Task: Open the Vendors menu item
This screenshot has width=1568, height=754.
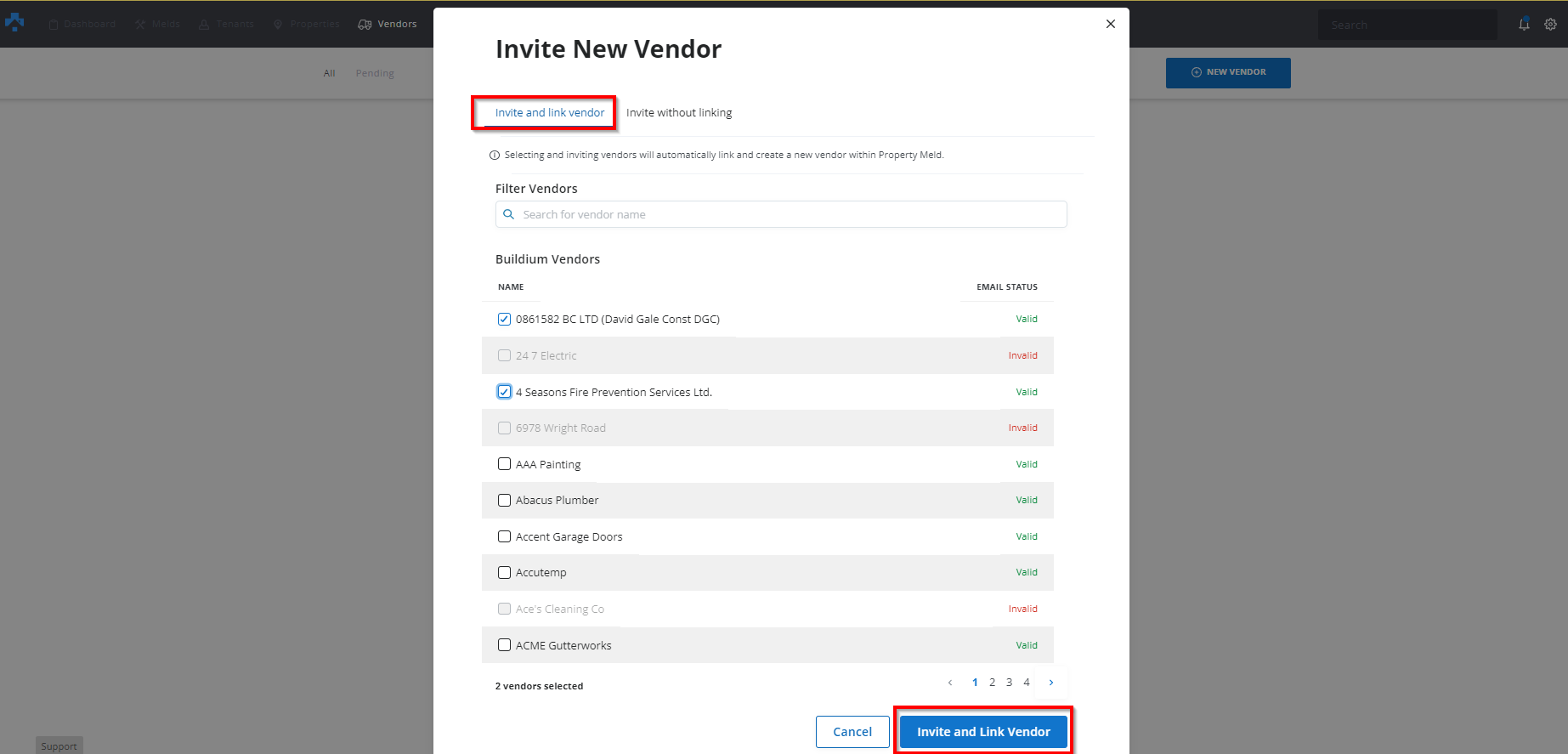Action: (388, 24)
